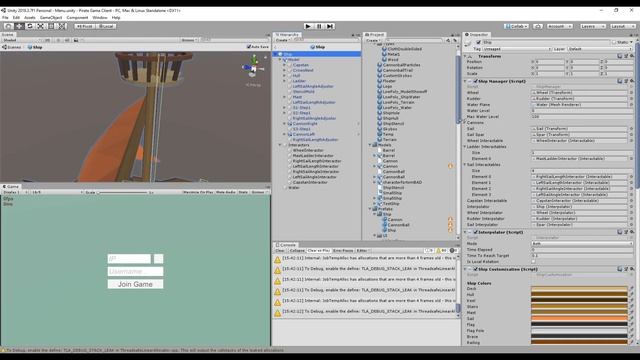The height and width of the screenshot is (360, 640).
Task: Click Project search-by-type icon
Action: tap(448, 40)
